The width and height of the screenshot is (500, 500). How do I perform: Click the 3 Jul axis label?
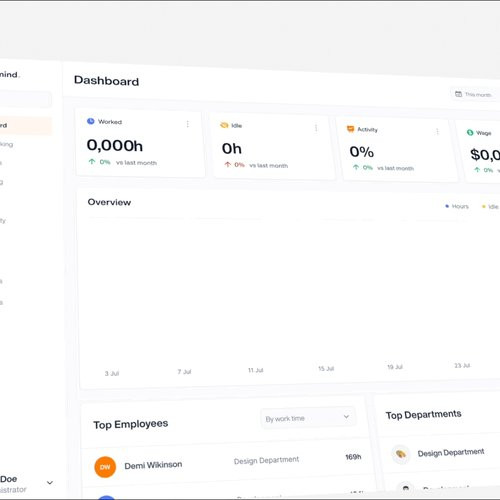[112, 373]
